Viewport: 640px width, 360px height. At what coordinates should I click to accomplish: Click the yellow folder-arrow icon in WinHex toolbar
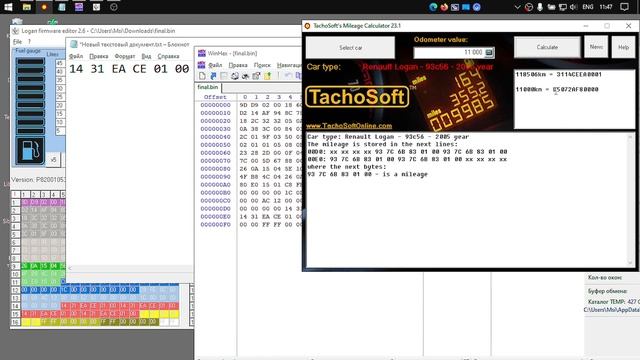coord(267,76)
